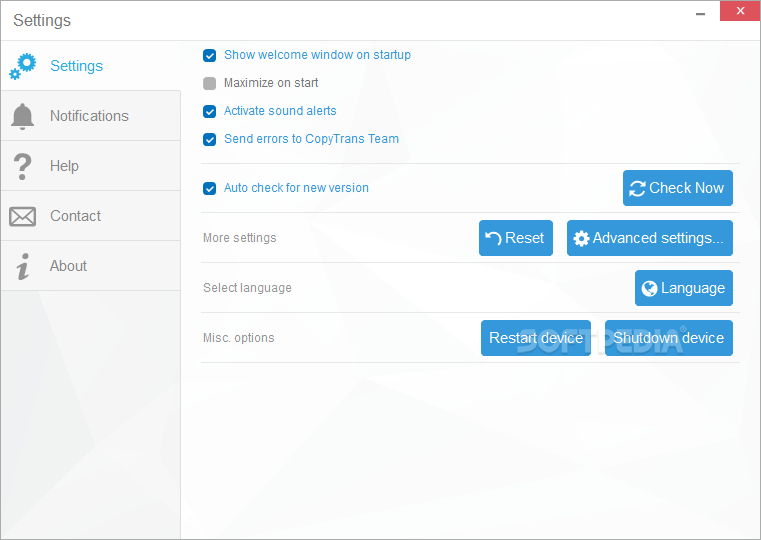
Task: Uncheck Send errors to CopyTrans Team
Action: point(210,140)
